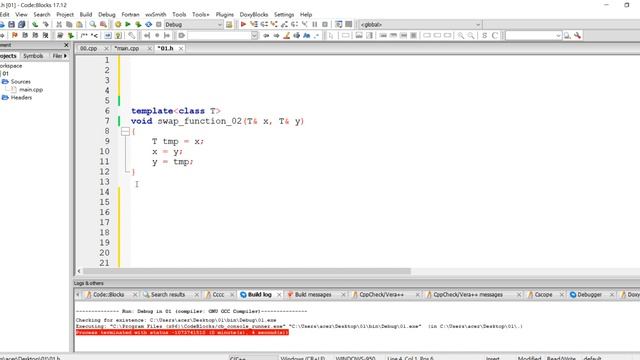Click the debugger Step into icon
Image resolution: width=640 pixels, height=360 pixels.
(x=274, y=24)
